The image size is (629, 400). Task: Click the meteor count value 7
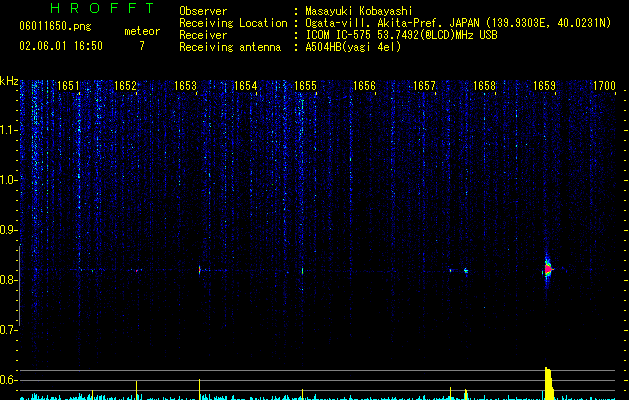point(142,46)
